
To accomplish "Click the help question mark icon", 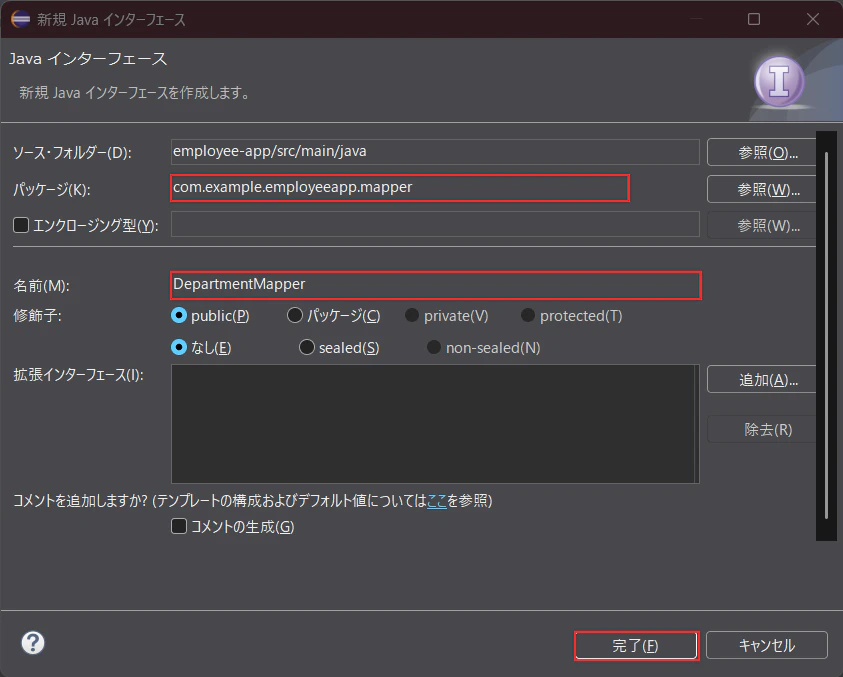I will point(33,643).
